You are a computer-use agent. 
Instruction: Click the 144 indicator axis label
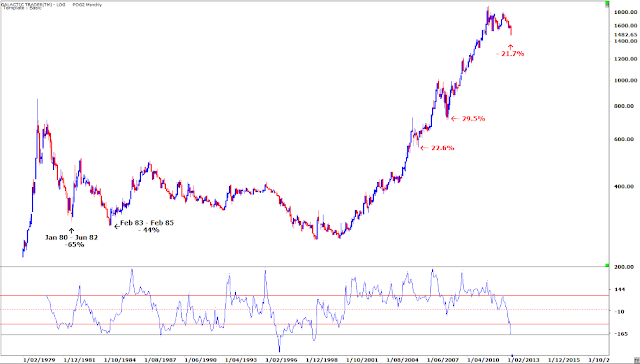pyautogui.click(x=620, y=289)
